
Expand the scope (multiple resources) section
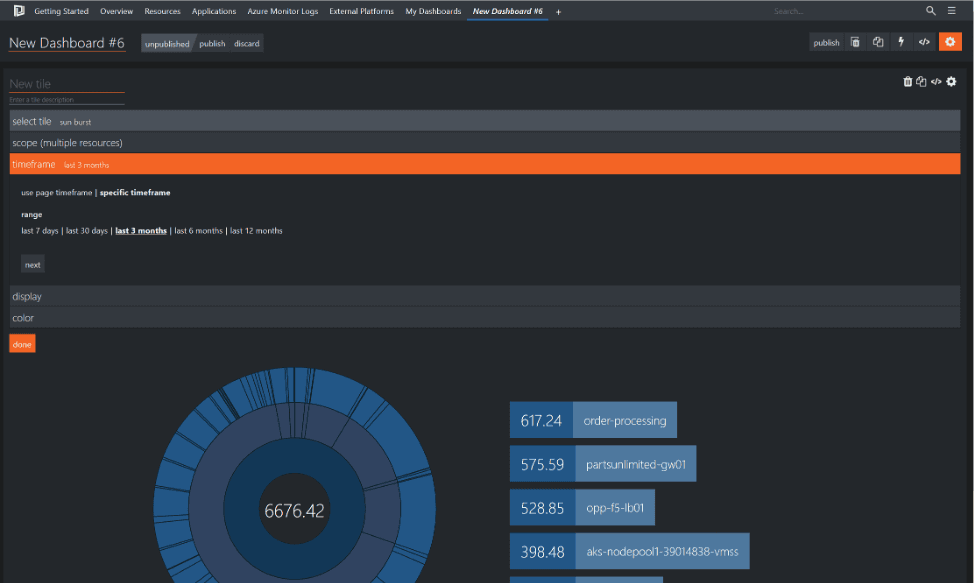click(485, 143)
